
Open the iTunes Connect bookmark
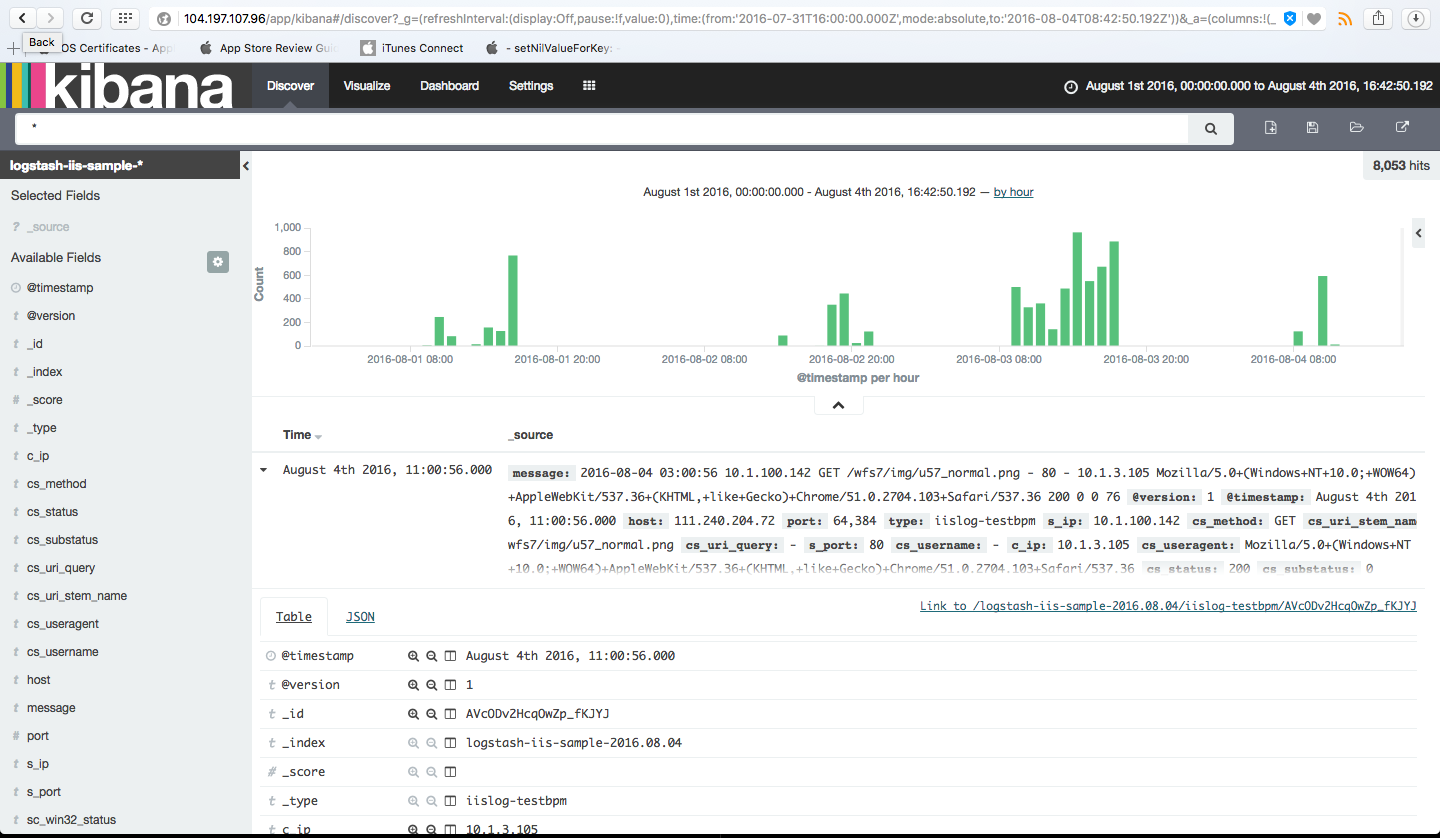point(412,48)
